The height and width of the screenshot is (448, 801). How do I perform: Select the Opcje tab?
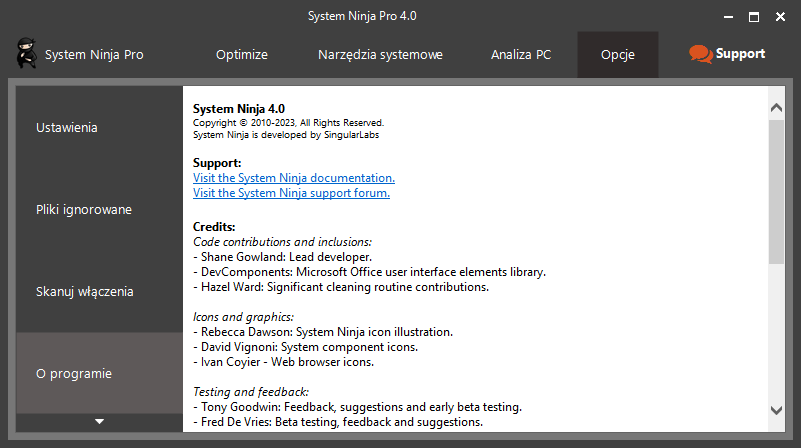pos(618,55)
